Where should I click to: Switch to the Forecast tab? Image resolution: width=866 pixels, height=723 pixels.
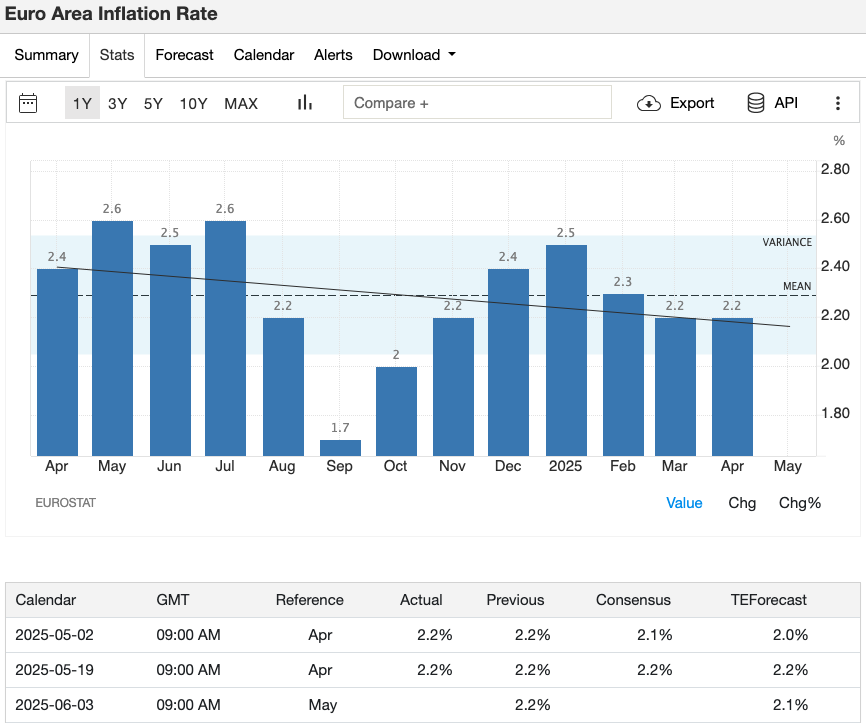pyautogui.click(x=184, y=55)
